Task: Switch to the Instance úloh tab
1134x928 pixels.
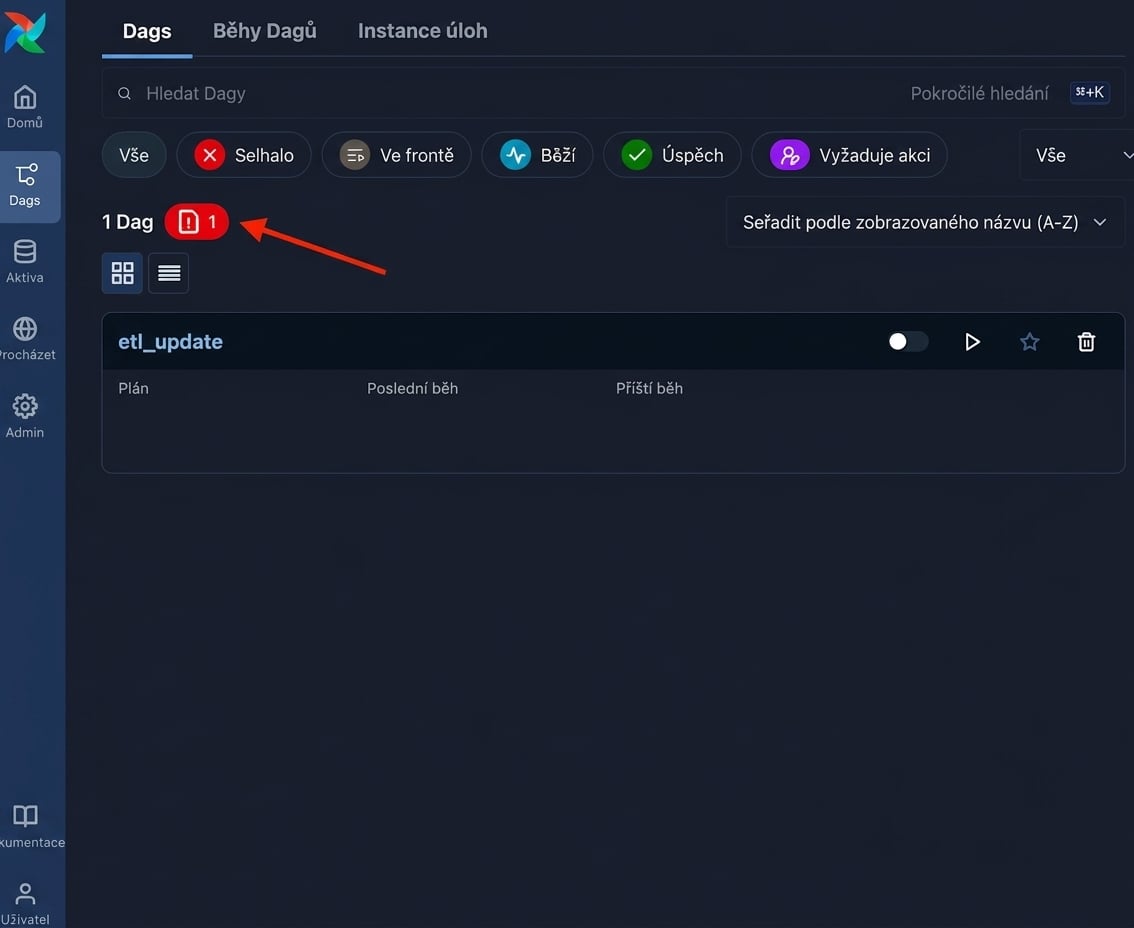Action: 422,31
